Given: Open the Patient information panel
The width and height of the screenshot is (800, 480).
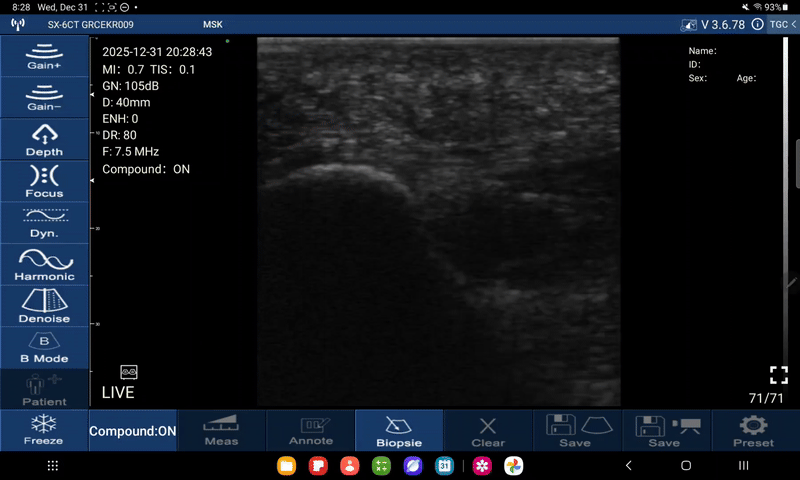Looking at the screenshot, I should click(44, 390).
